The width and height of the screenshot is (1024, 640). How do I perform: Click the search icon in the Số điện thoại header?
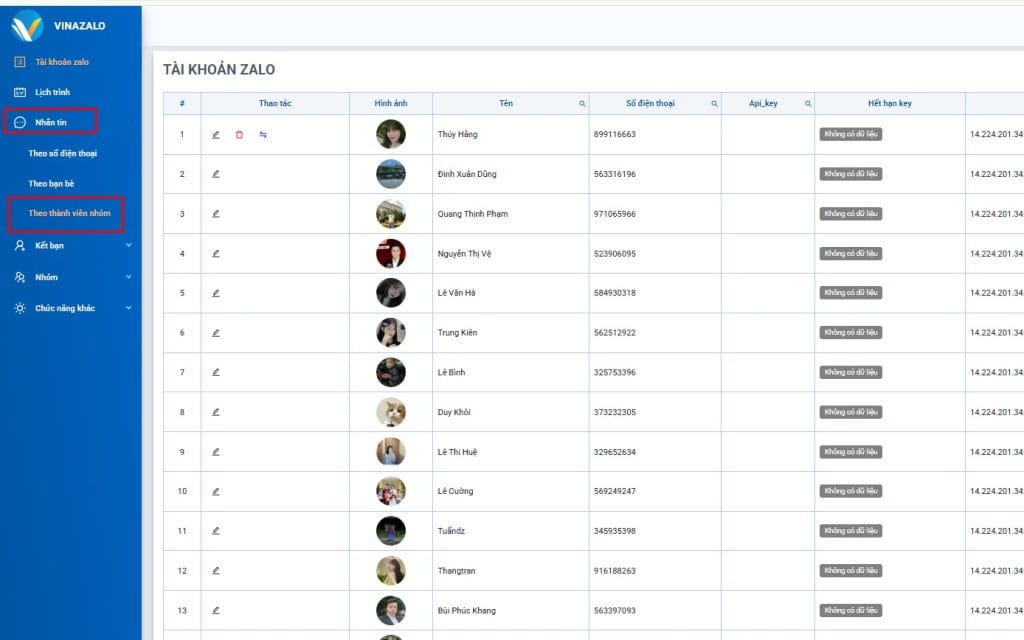(714, 104)
